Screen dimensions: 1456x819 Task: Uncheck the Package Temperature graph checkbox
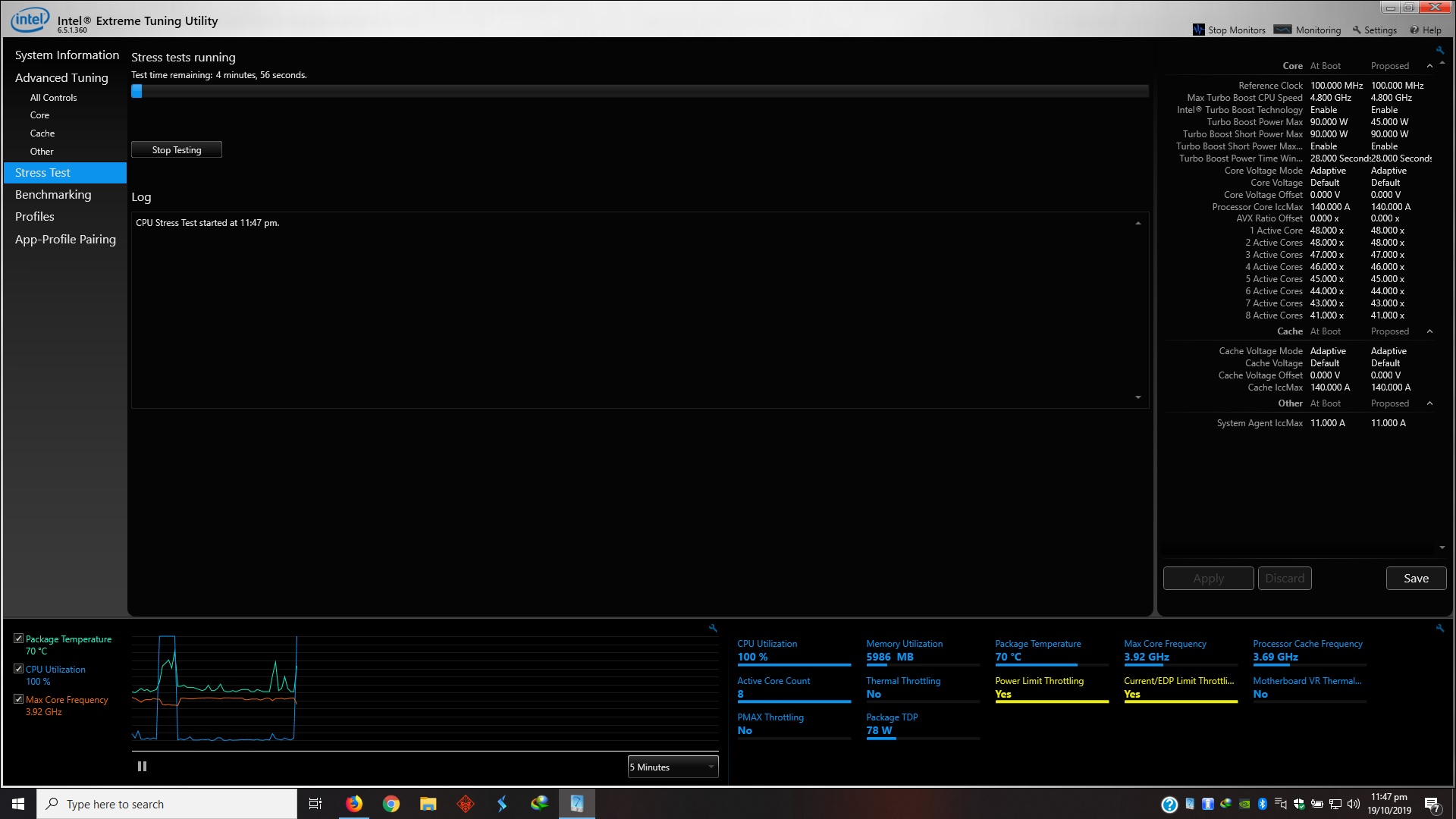pyautogui.click(x=18, y=639)
